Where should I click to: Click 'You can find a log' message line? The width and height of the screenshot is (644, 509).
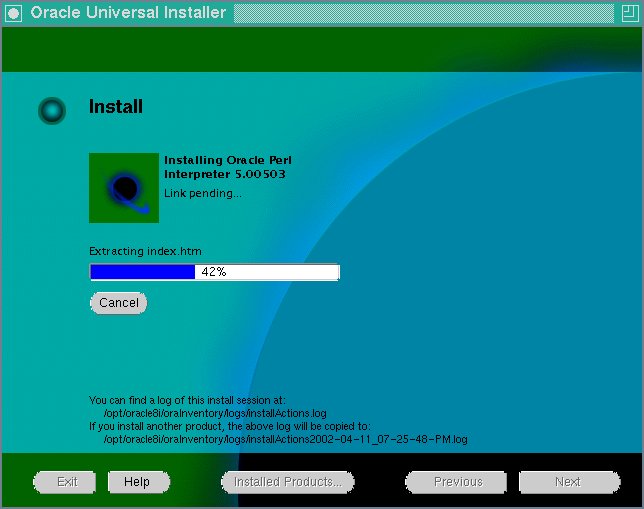pos(187,400)
